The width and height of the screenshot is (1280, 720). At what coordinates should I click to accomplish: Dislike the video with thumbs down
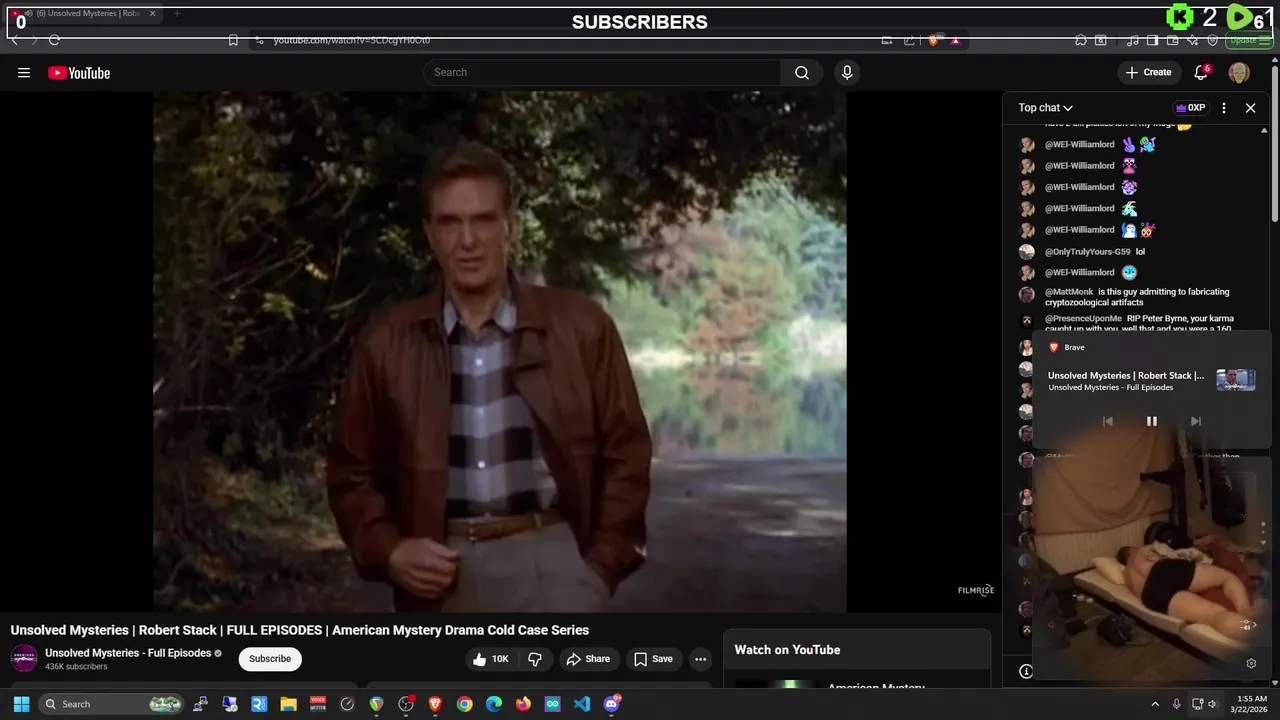point(535,659)
